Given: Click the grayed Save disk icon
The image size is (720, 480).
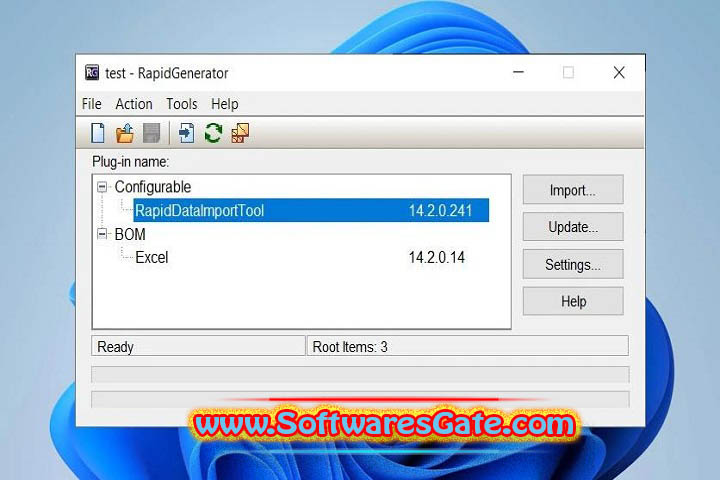Looking at the screenshot, I should [152, 133].
